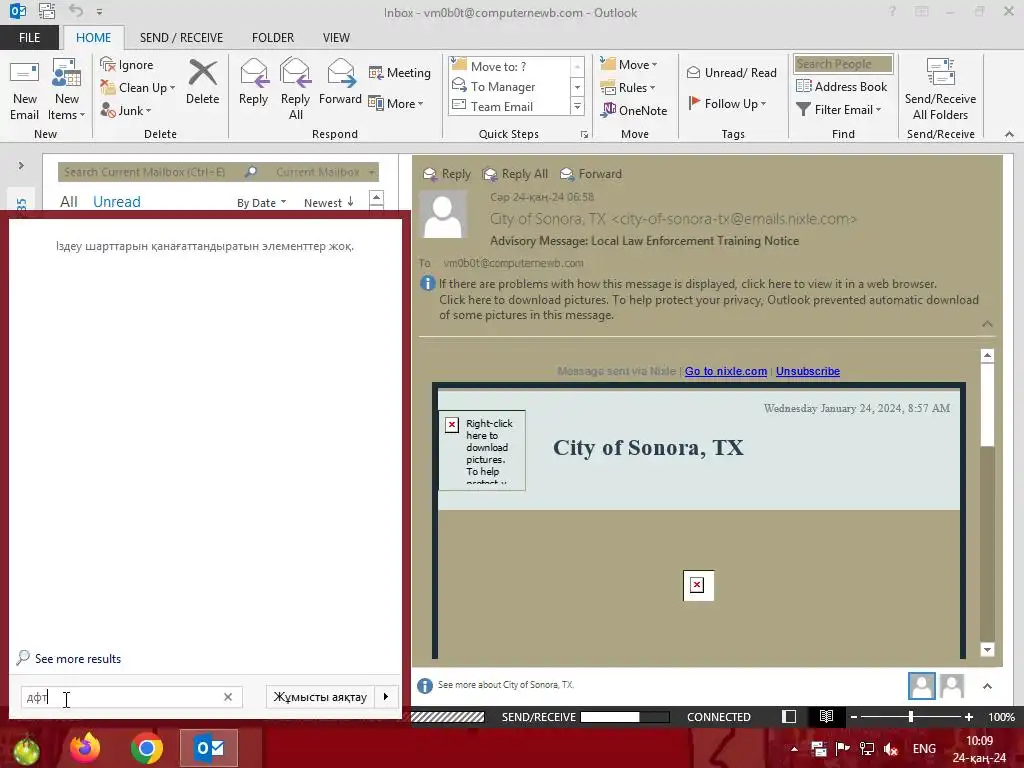Click Reply in the reading pane
Screen dimensions: 1024x768
click(x=447, y=174)
